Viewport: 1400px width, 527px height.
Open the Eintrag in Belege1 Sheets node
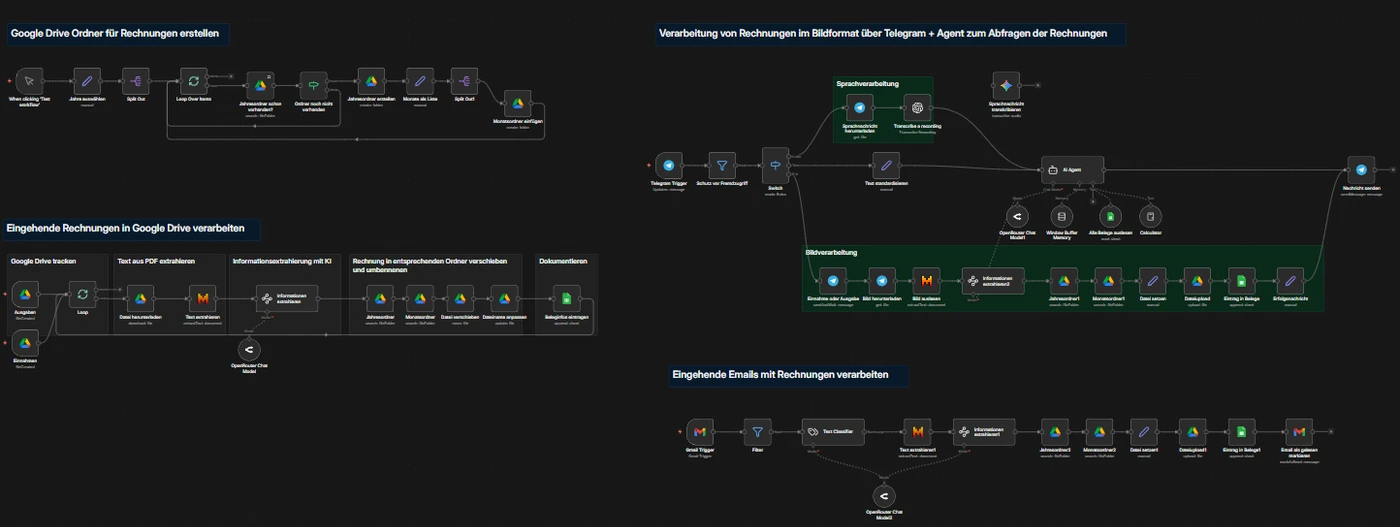point(1241,432)
